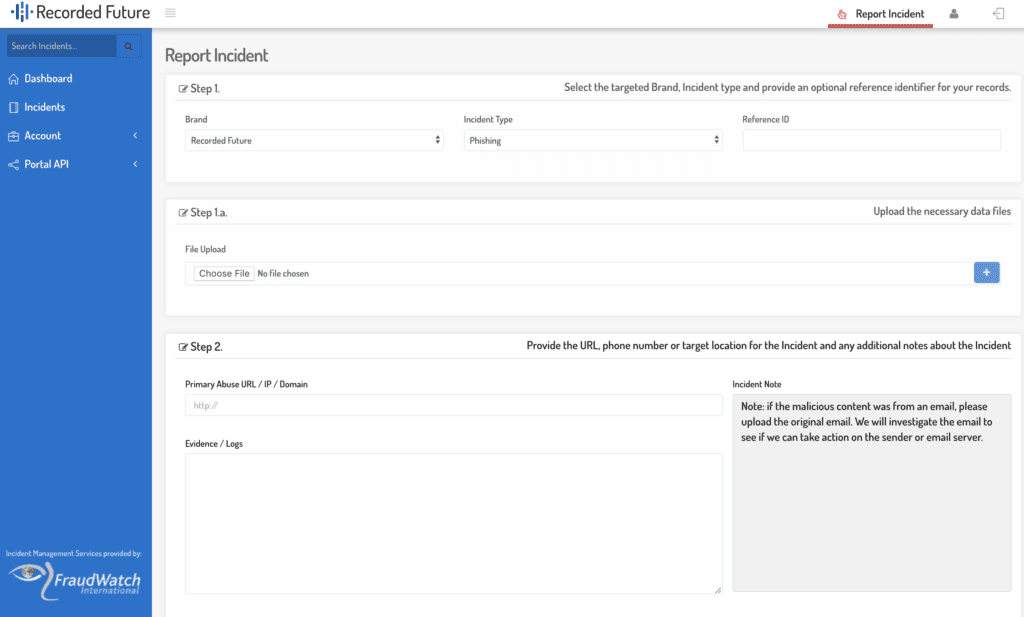Click the 'Primary Abuse URL / IP / Domain' label
Viewport: 1024px width, 617px height.
pos(246,385)
